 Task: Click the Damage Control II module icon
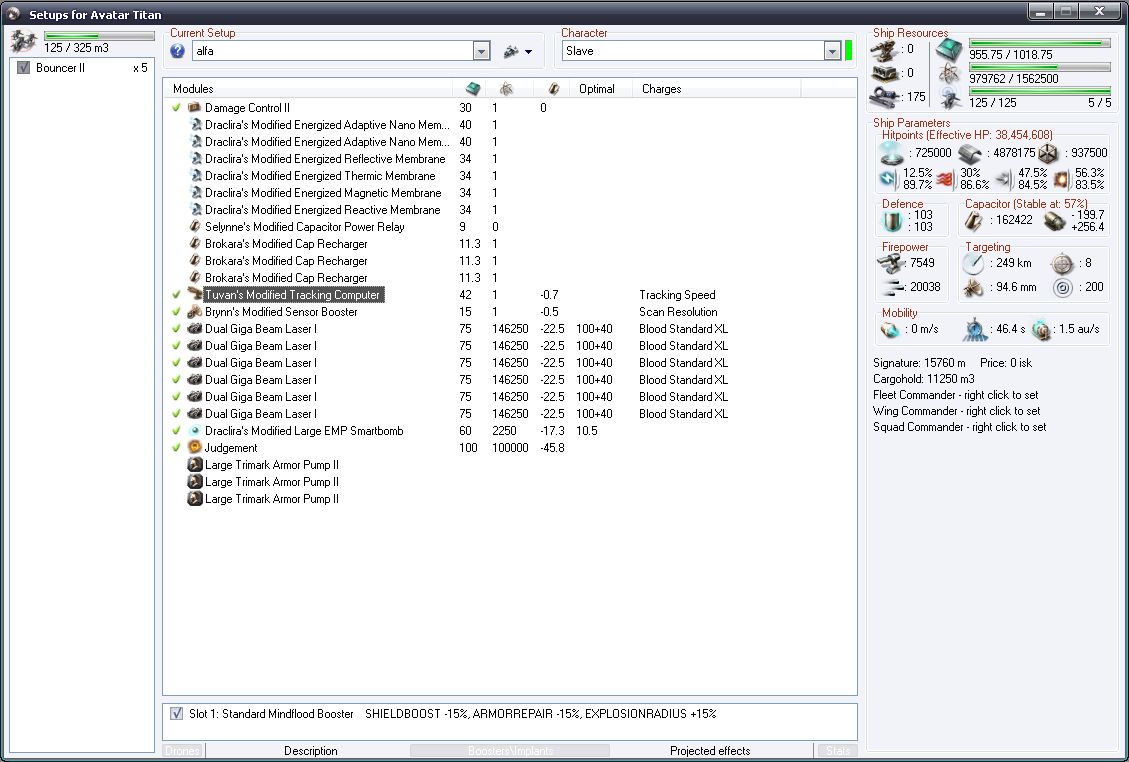(194, 108)
